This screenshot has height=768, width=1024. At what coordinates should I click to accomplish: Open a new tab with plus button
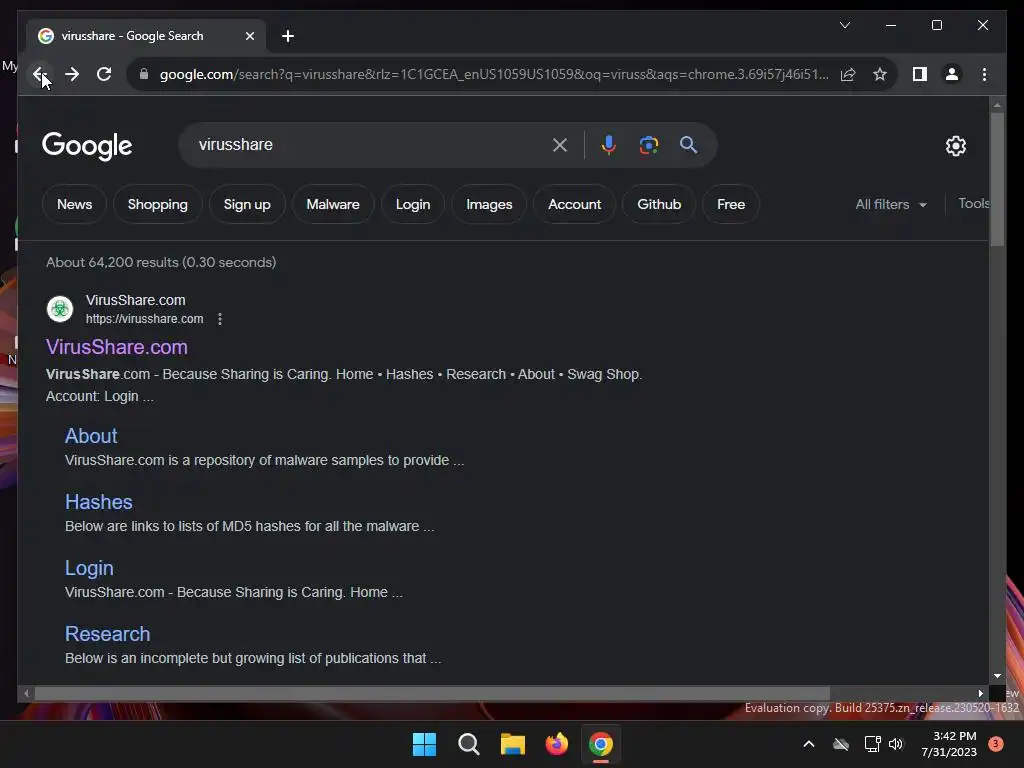tap(287, 36)
